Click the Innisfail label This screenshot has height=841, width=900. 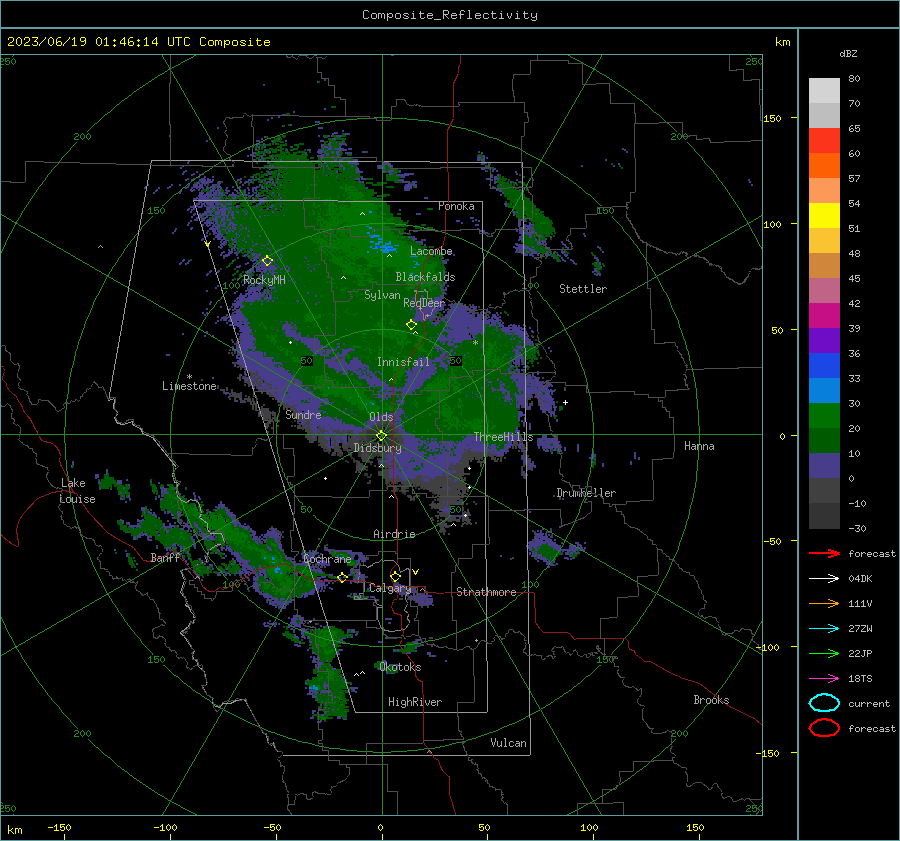(403, 362)
